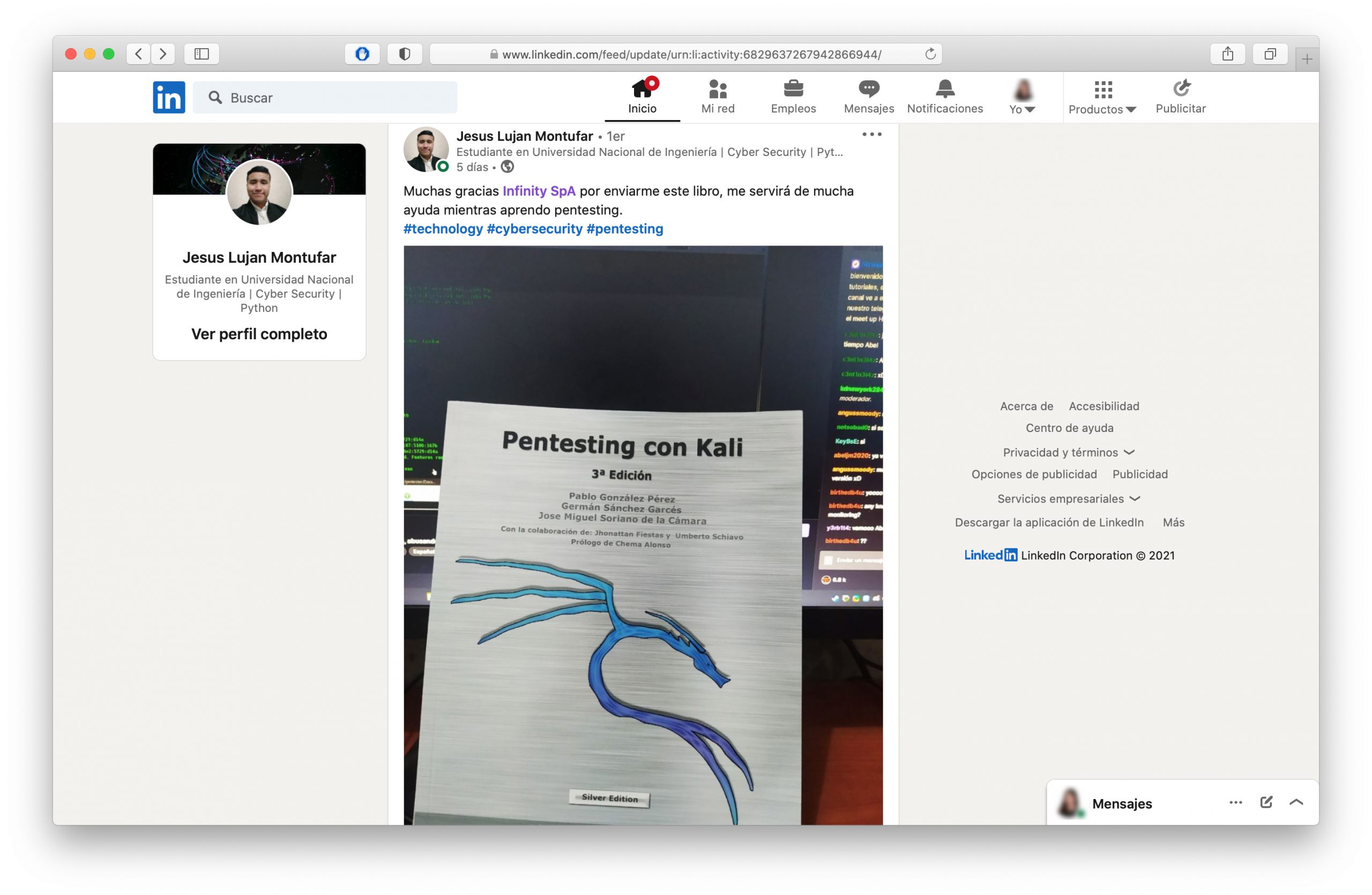This screenshot has width=1372, height=895.
Task: Open the #technology hashtag
Action: pos(443,229)
